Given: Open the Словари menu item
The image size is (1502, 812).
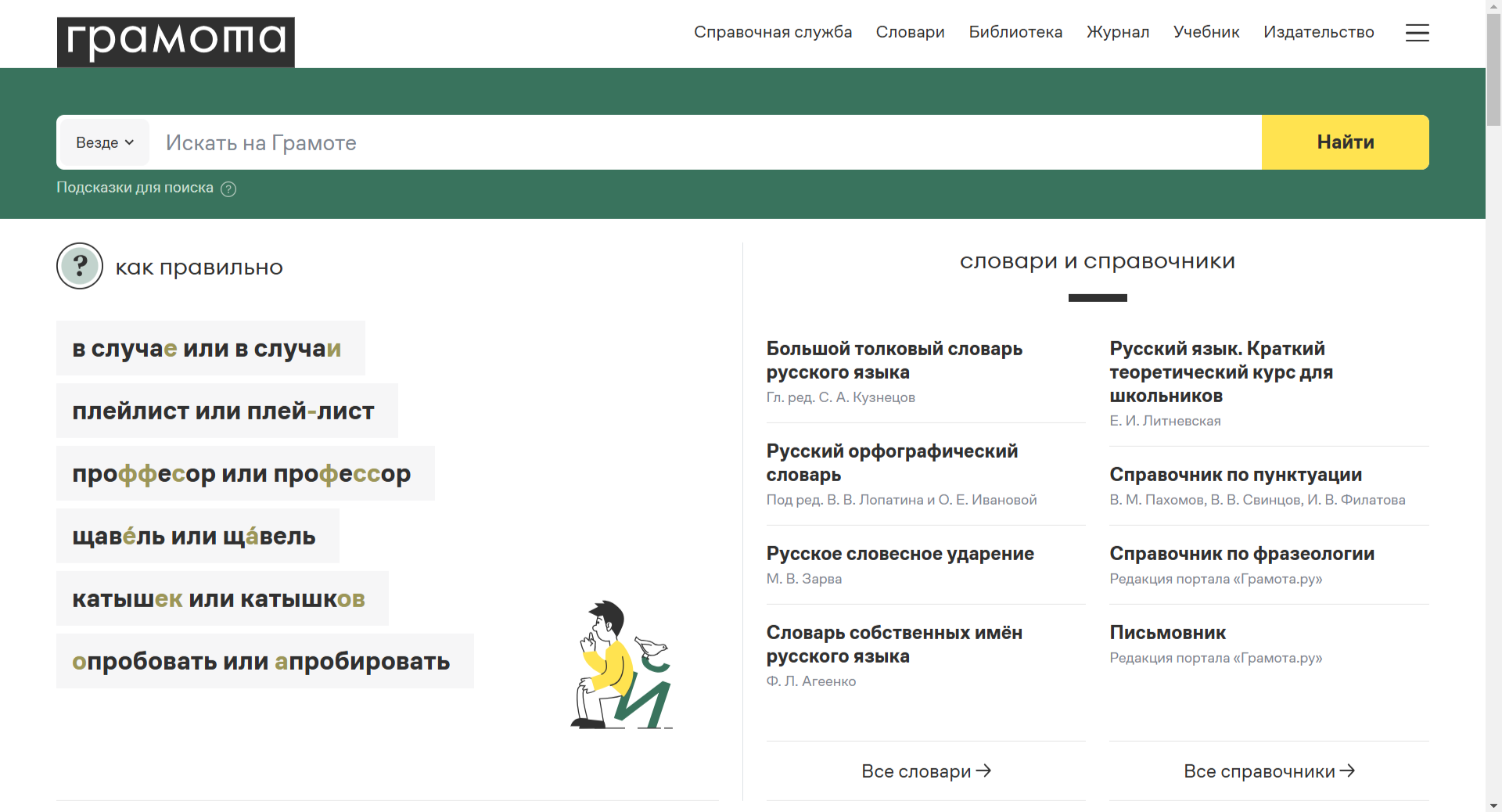Looking at the screenshot, I should pyautogui.click(x=910, y=32).
